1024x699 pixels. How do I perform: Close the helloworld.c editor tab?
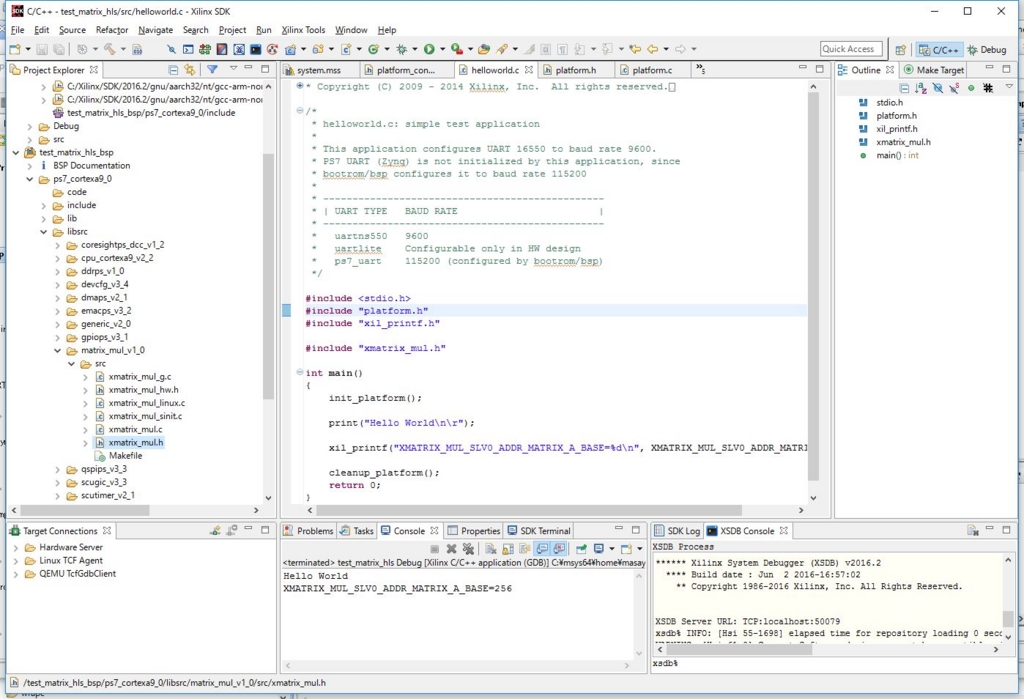pyautogui.click(x=528, y=70)
